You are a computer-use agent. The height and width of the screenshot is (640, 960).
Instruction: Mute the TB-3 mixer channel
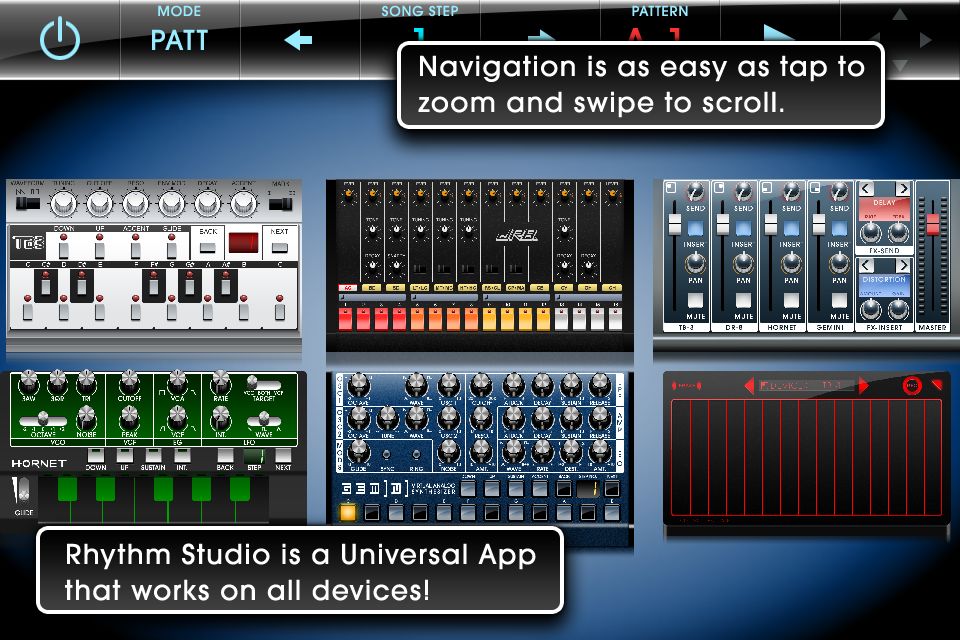pyautogui.click(x=695, y=300)
